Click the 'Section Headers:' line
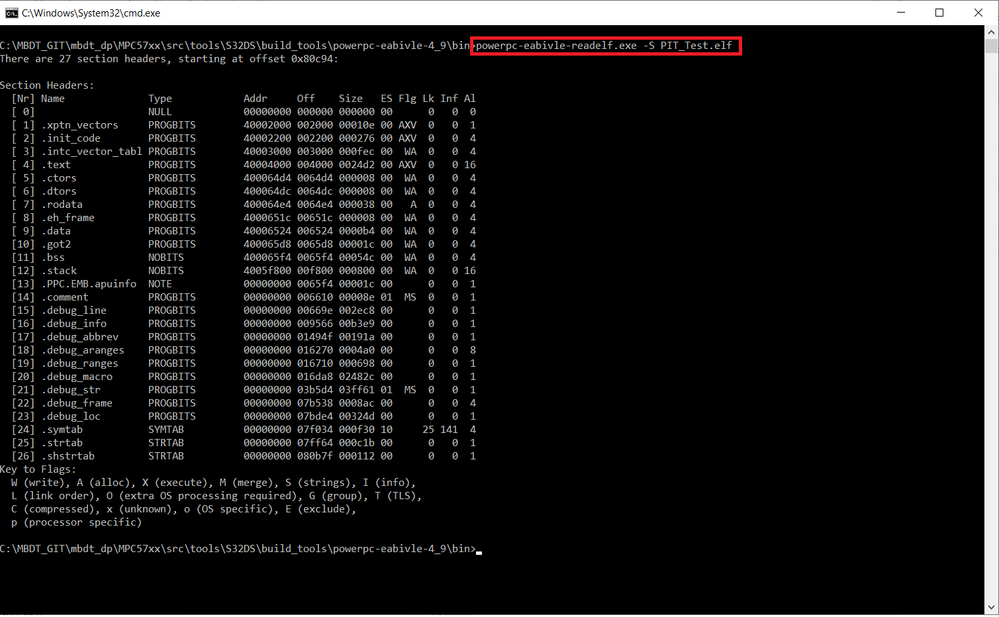Image resolution: width=999 pixels, height=617 pixels. tap(47, 85)
